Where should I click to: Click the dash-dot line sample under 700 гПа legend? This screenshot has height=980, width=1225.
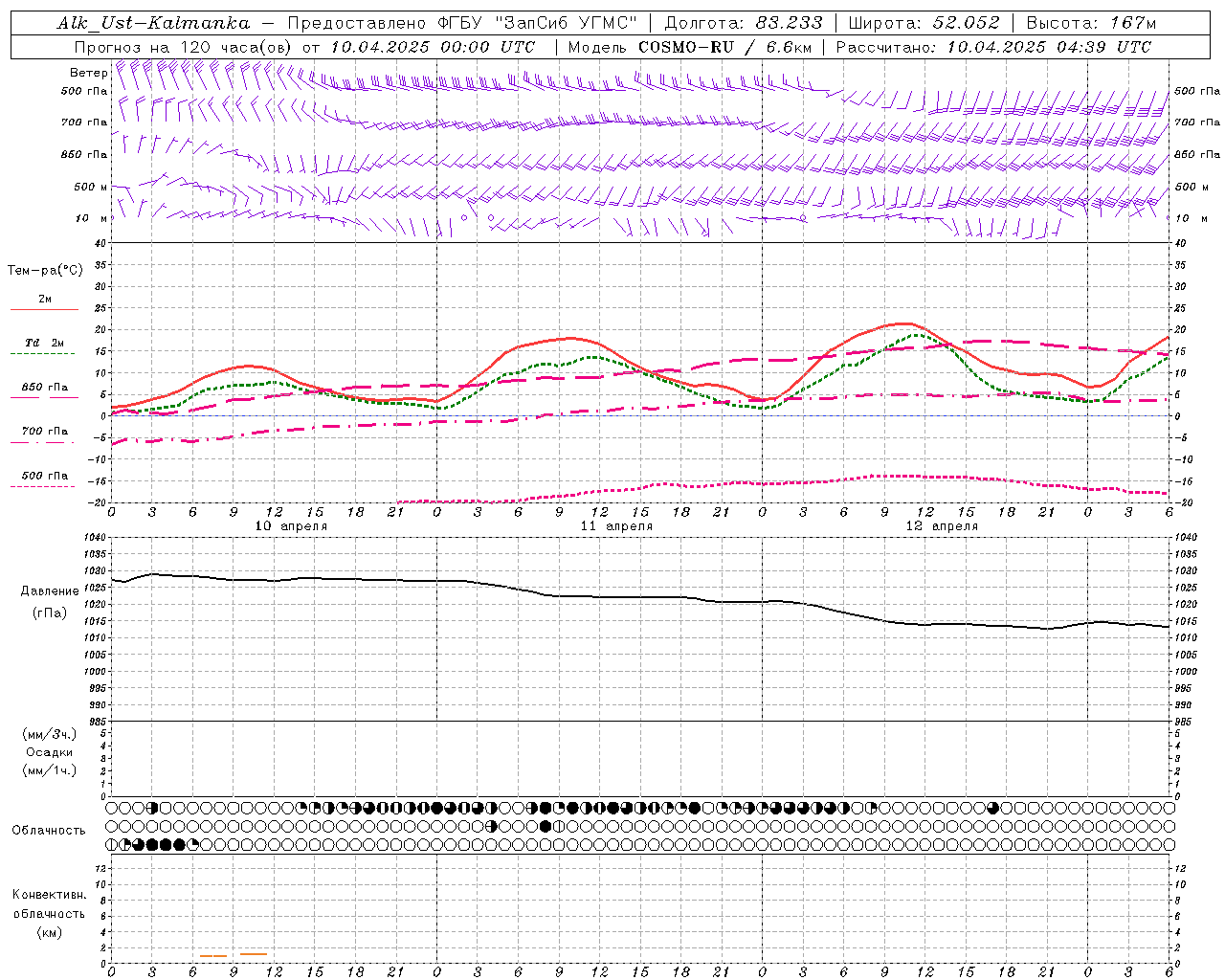pos(43,442)
